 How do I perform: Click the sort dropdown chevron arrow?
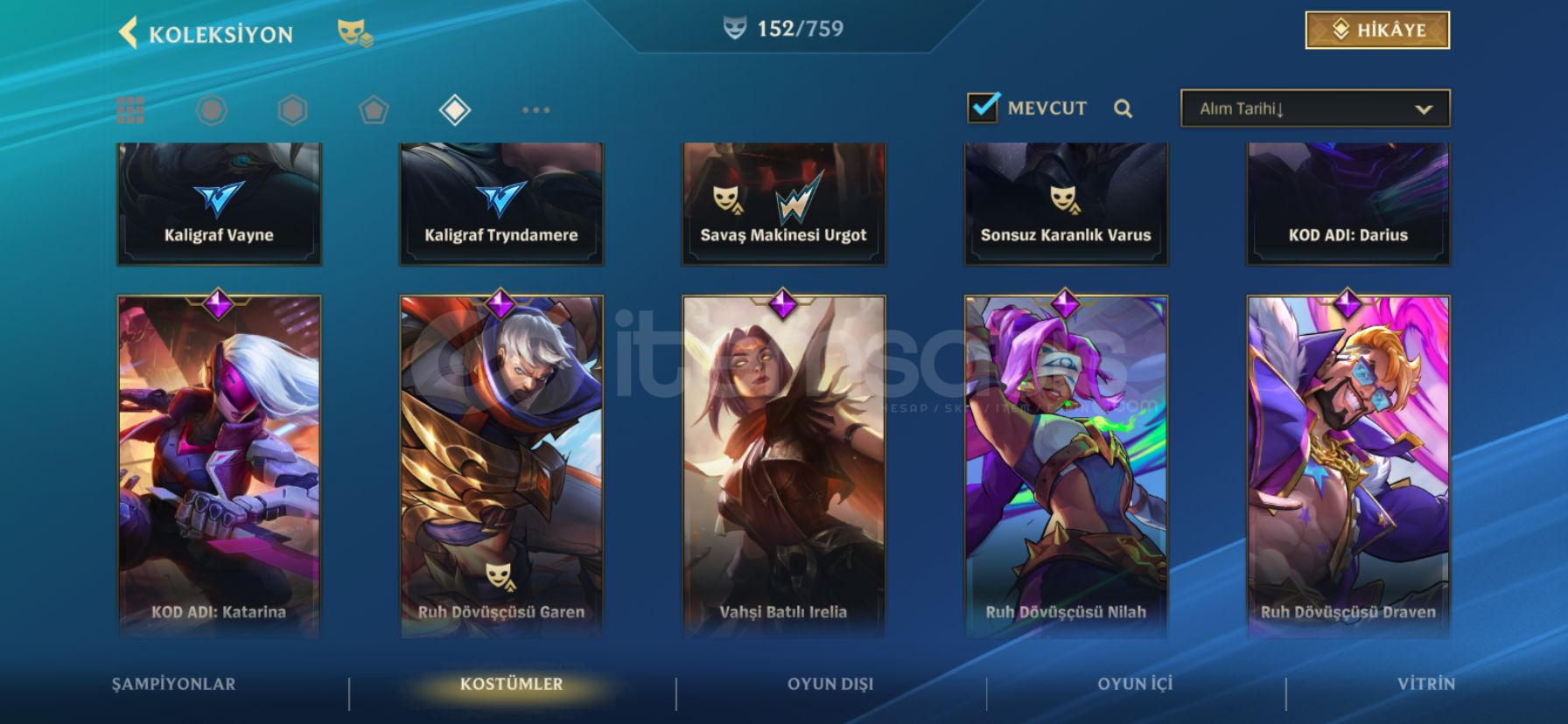coord(1424,109)
